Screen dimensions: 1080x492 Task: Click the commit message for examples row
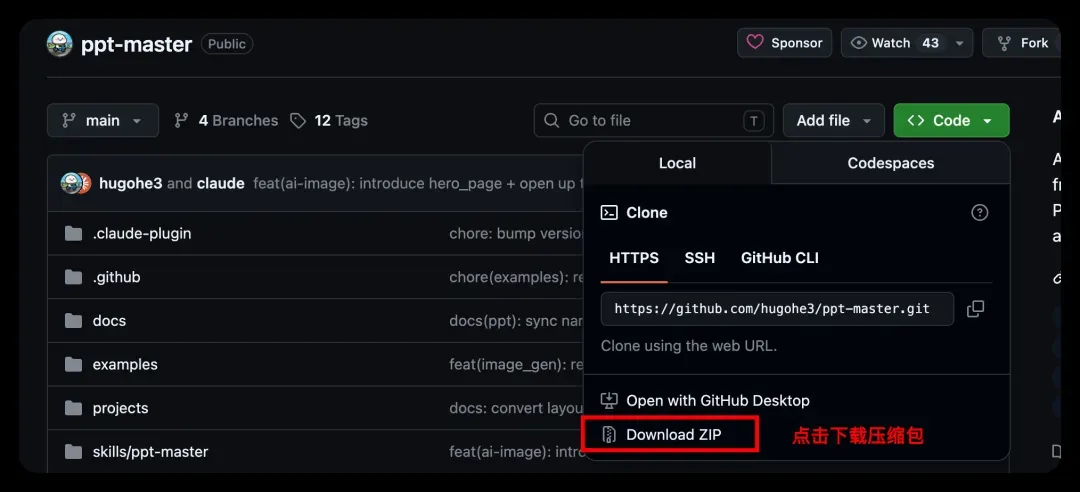tap(517, 365)
